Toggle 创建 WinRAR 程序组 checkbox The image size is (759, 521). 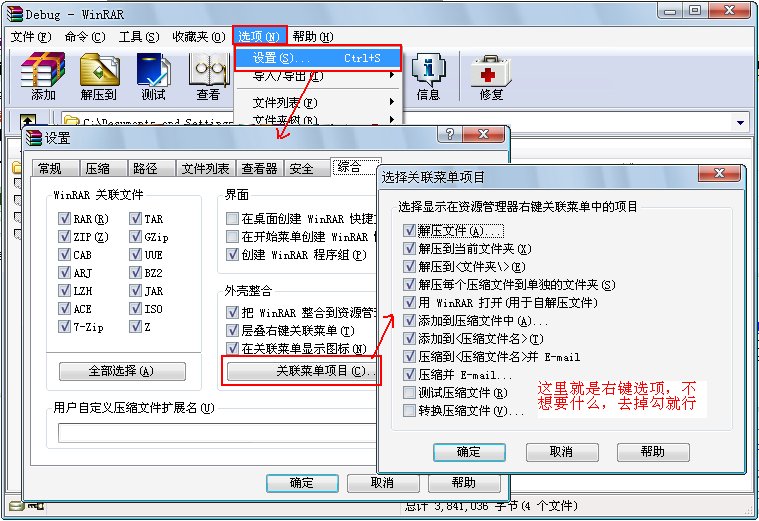coord(232,255)
